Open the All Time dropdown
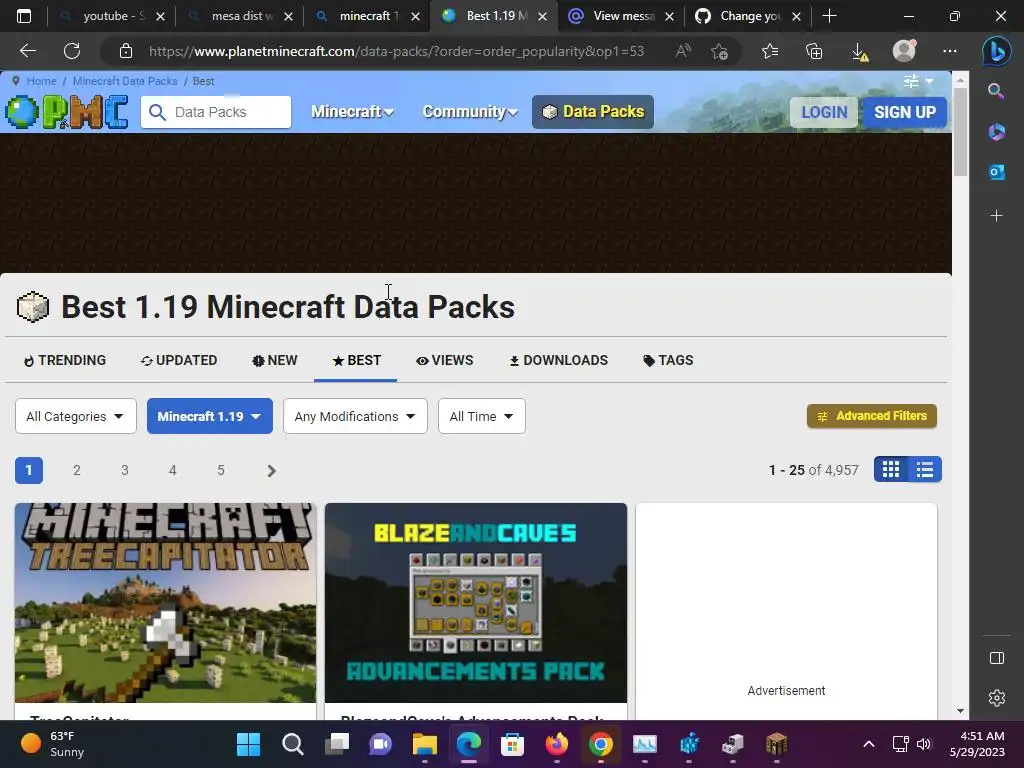 (482, 416)
